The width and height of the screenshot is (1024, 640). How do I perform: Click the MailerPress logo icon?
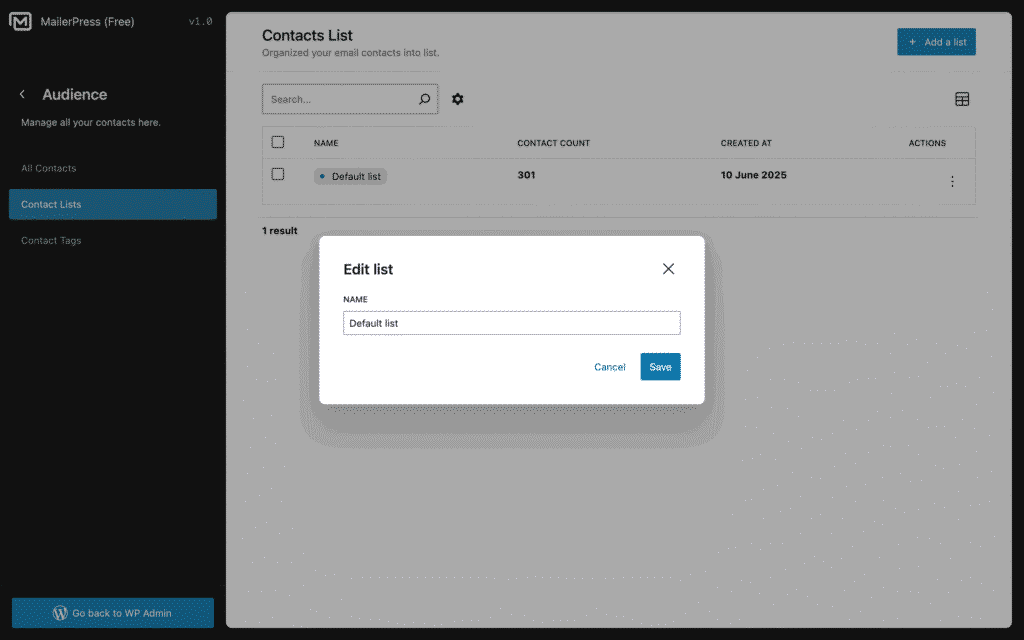[20, 20]
